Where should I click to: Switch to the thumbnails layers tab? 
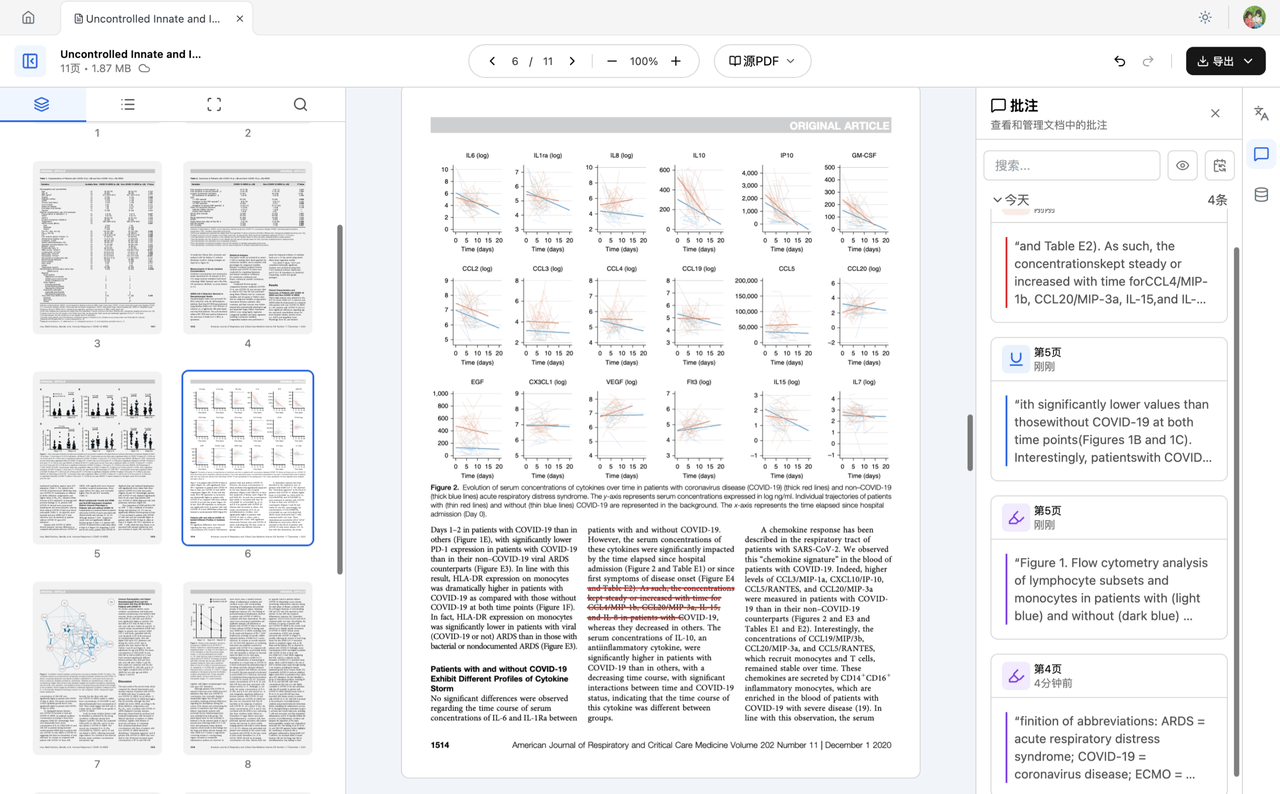pyautogui.click(x=42, y=104)
